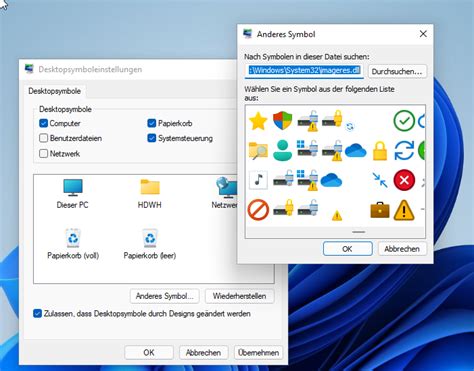Select Windows-logo drive with open lock, no warning
This screenshot has width=474, height=371.
point(307,148)
